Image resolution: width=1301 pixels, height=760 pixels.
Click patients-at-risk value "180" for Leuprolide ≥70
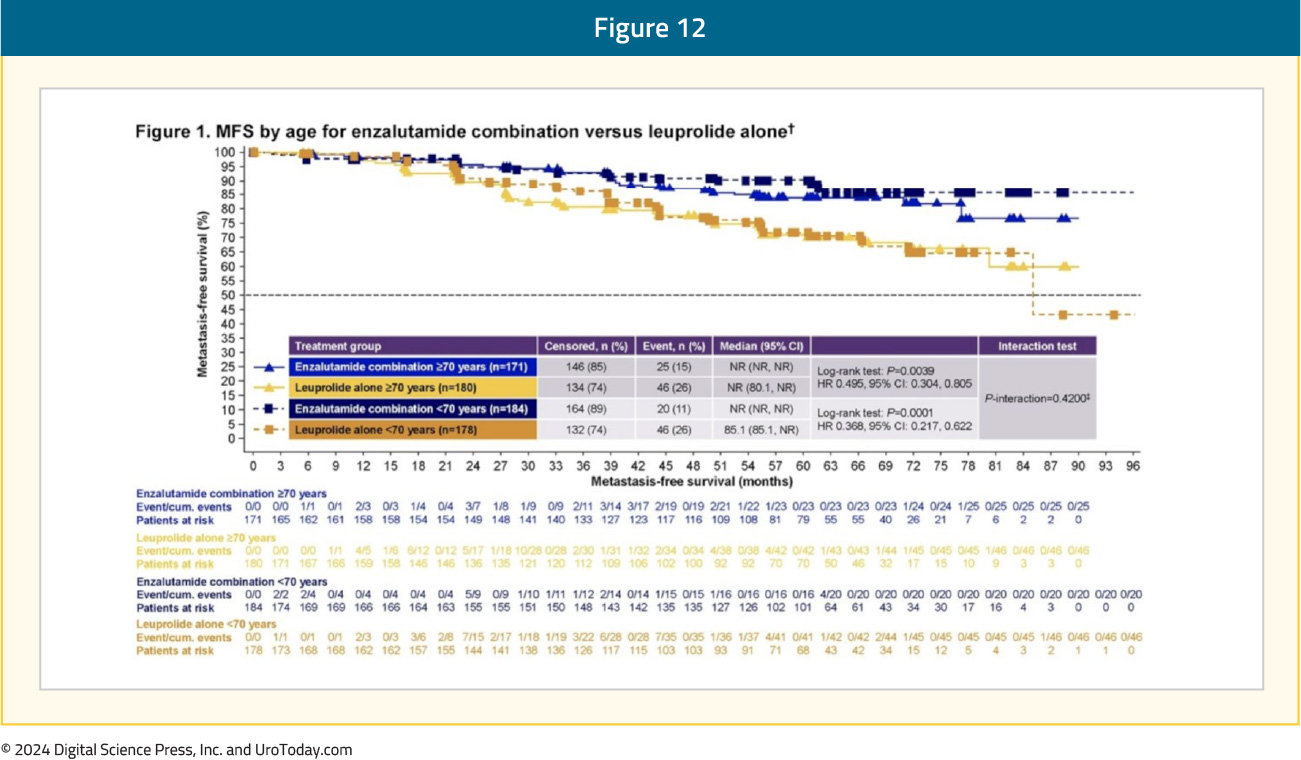coord(254,563)
